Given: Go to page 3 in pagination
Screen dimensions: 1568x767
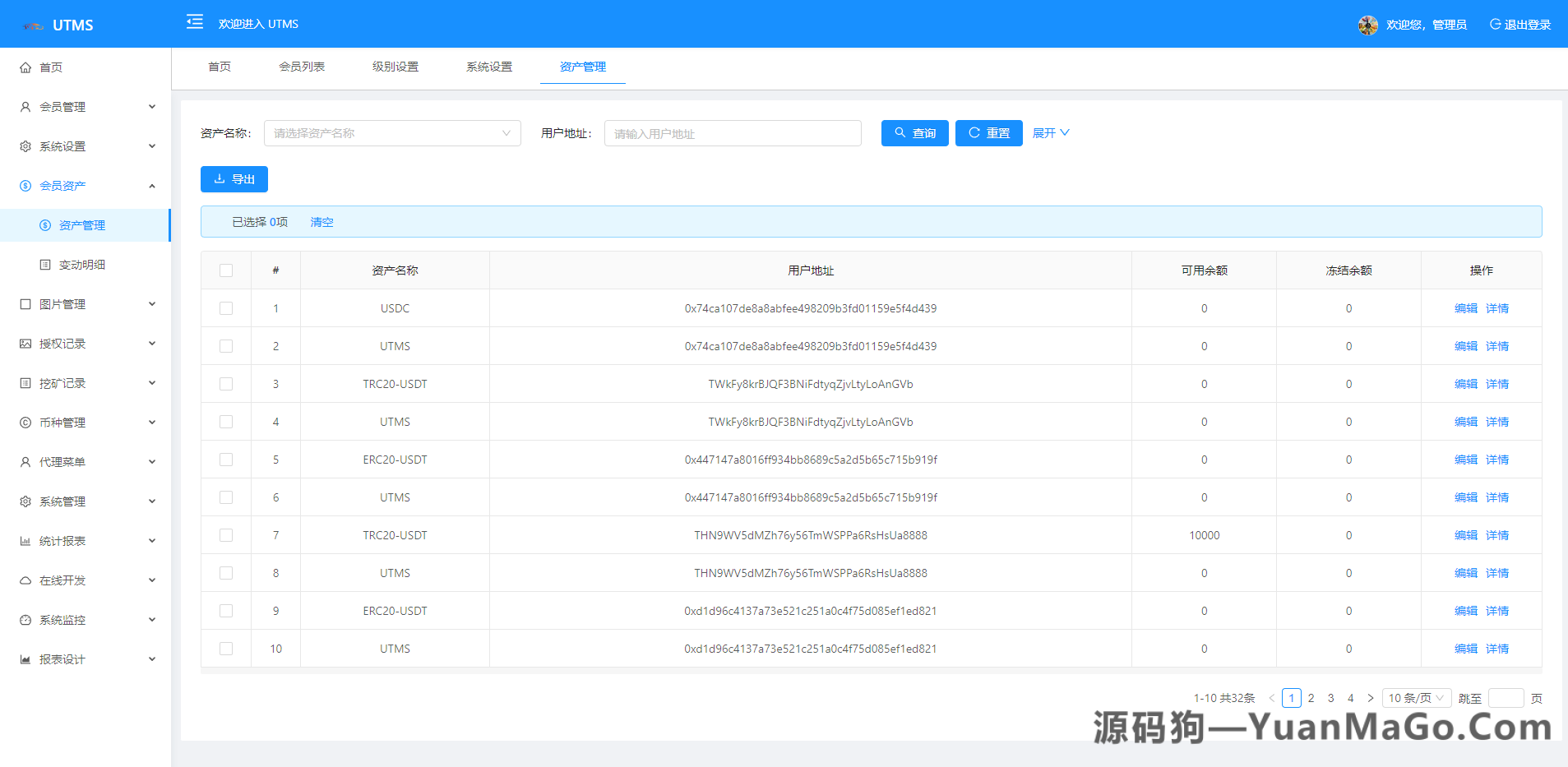Looking at the screenshot, I should pos(1330,697).
